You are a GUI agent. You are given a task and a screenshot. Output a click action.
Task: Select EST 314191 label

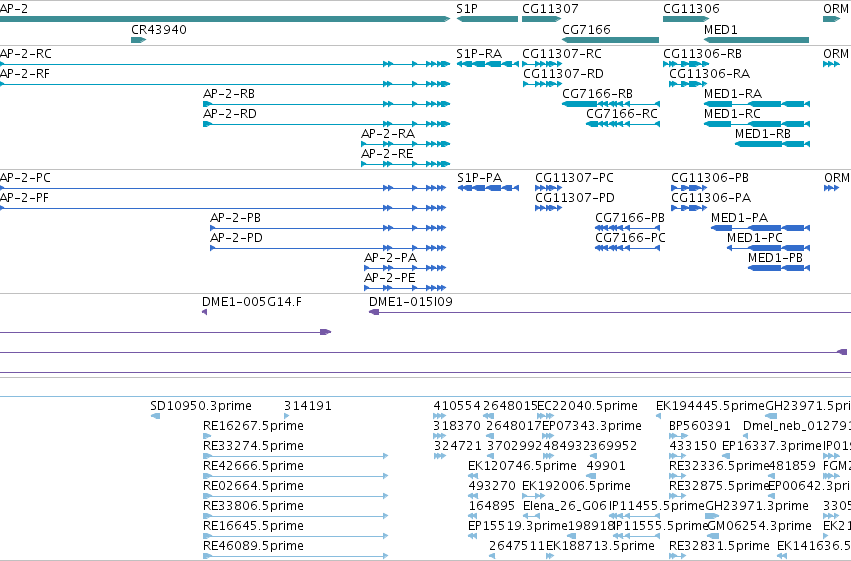(308, 406)
